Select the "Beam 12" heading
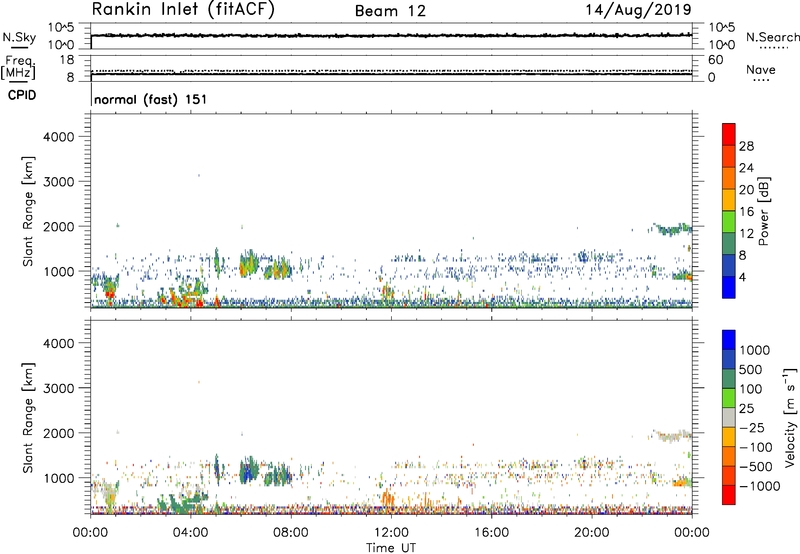This screenshot has height=554, width=800. click(390, 11)
